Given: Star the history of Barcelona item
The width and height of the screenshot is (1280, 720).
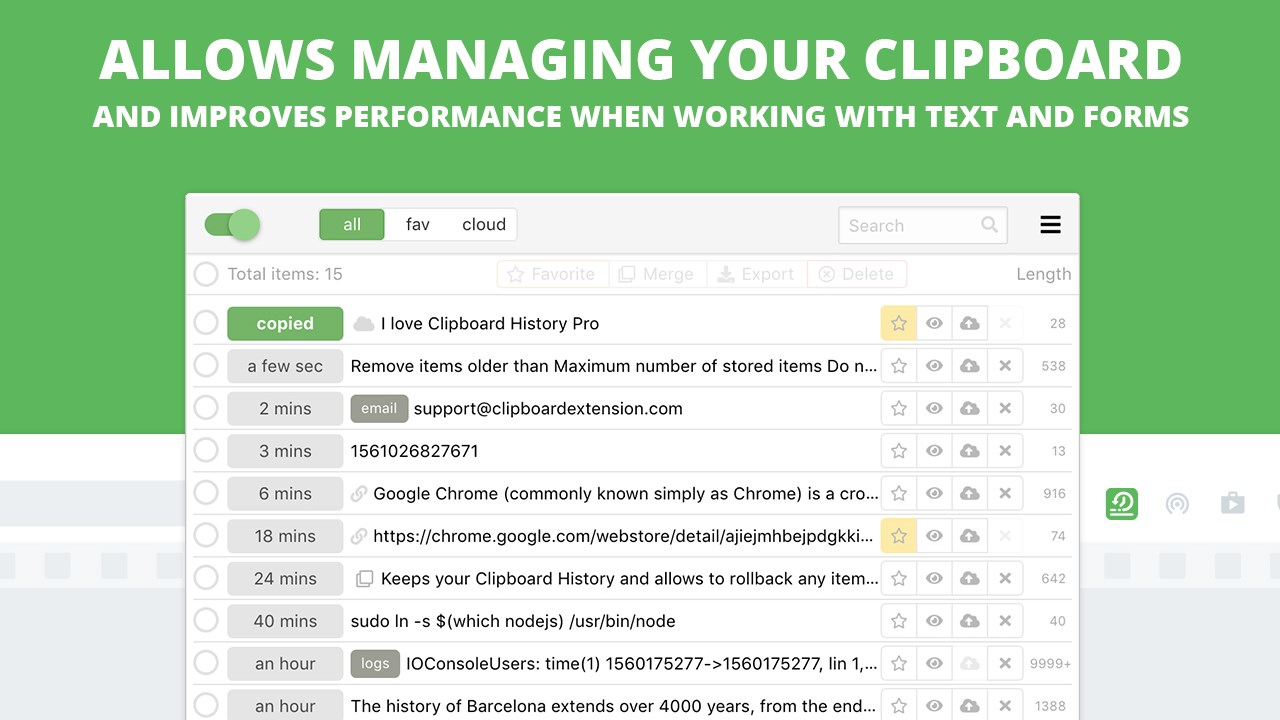Looking at the screenshot, I should click(x=899, y=706).
